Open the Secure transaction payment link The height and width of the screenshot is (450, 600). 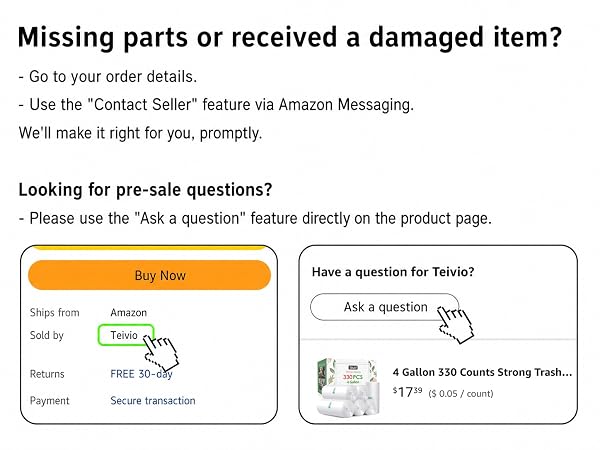153,401
